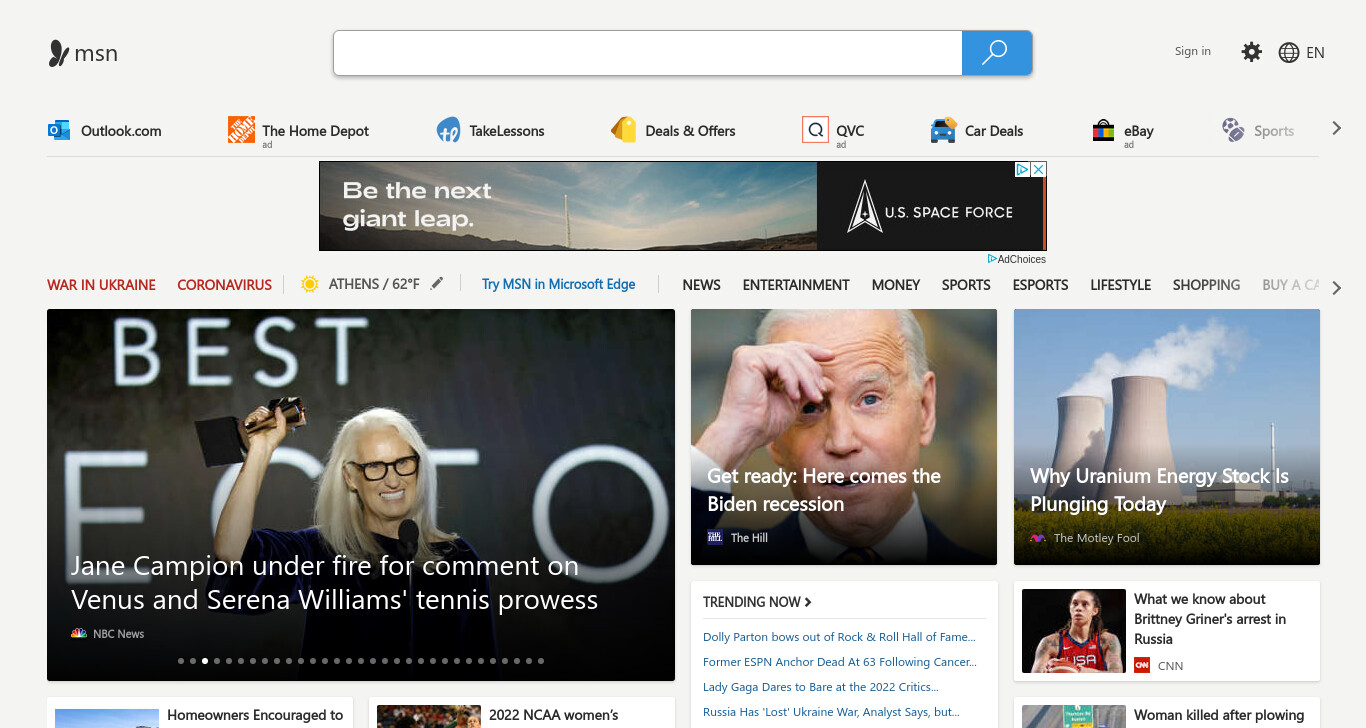Image resolution: width=1366 pixels, height=728 pixels.
Task: Open 2022 NCAA women's article card
Action: 522,713
